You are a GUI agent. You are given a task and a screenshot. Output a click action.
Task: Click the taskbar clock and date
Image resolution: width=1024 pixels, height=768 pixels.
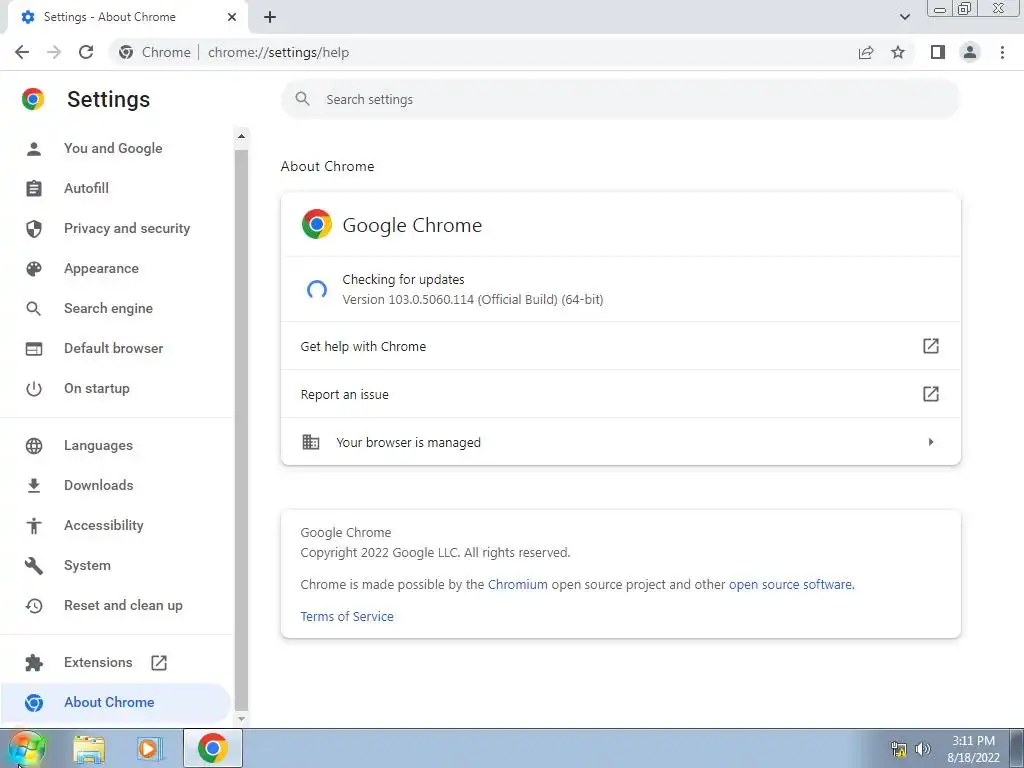[x=973, y=749]
